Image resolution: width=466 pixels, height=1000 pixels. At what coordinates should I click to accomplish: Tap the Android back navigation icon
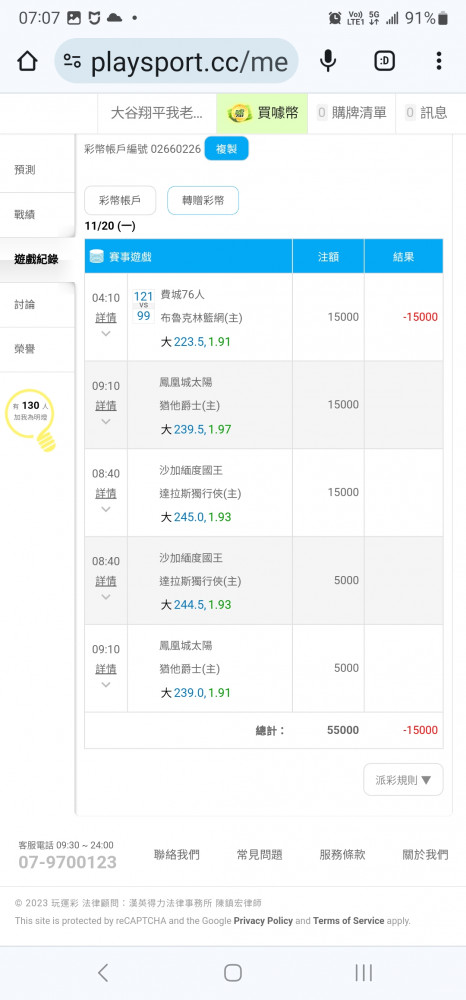[103, 973]
